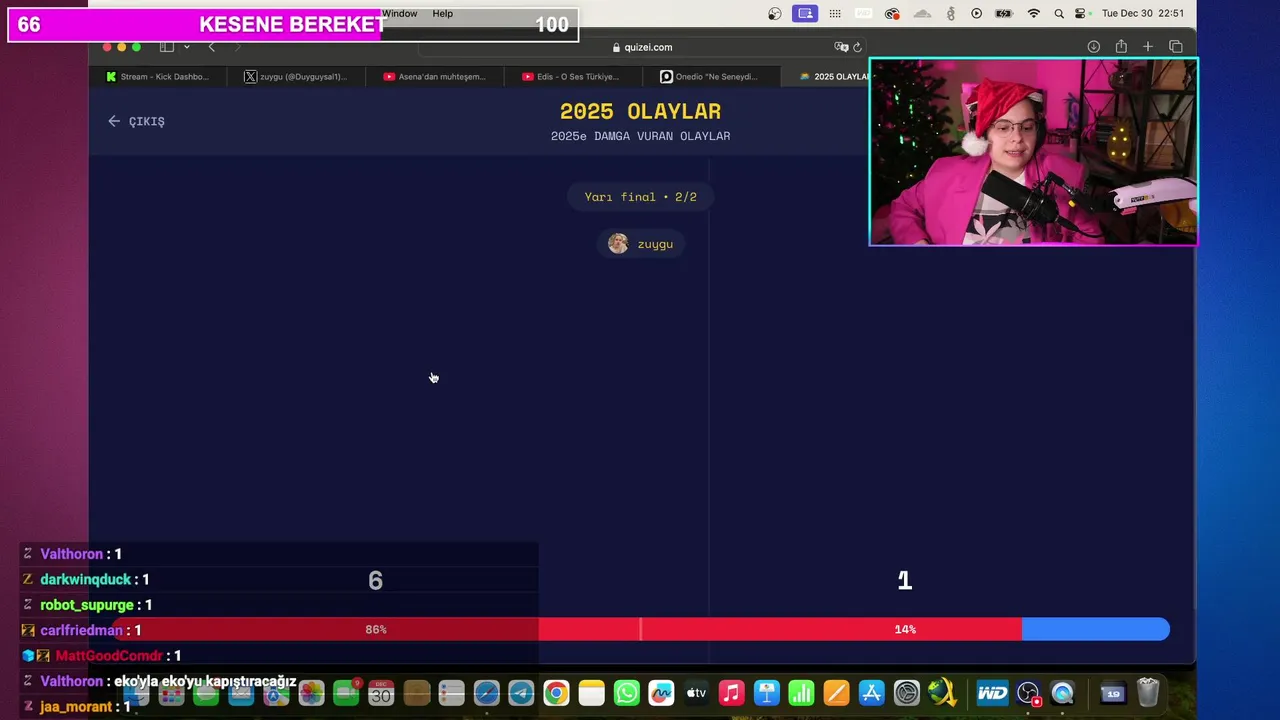This screenshot has height=720, width=1280.
Task: Open Telegram from the dock
Action: pyautogui.click(x=521, y=693)
